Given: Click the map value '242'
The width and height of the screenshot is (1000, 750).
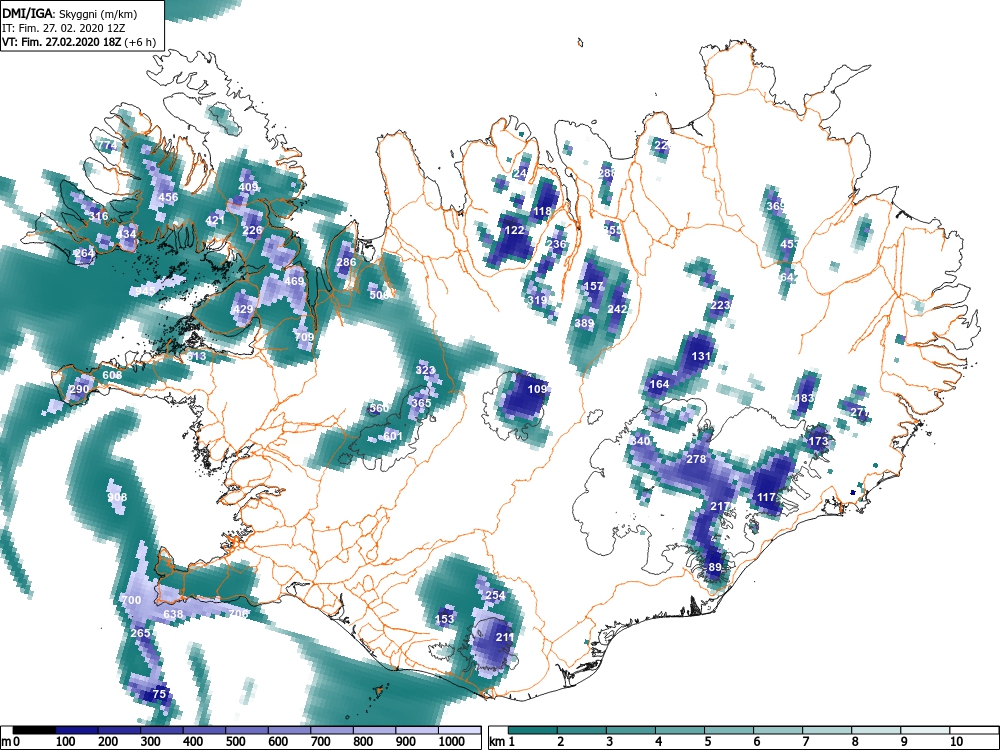Looking at the screenshot, I should coord(617,309).
